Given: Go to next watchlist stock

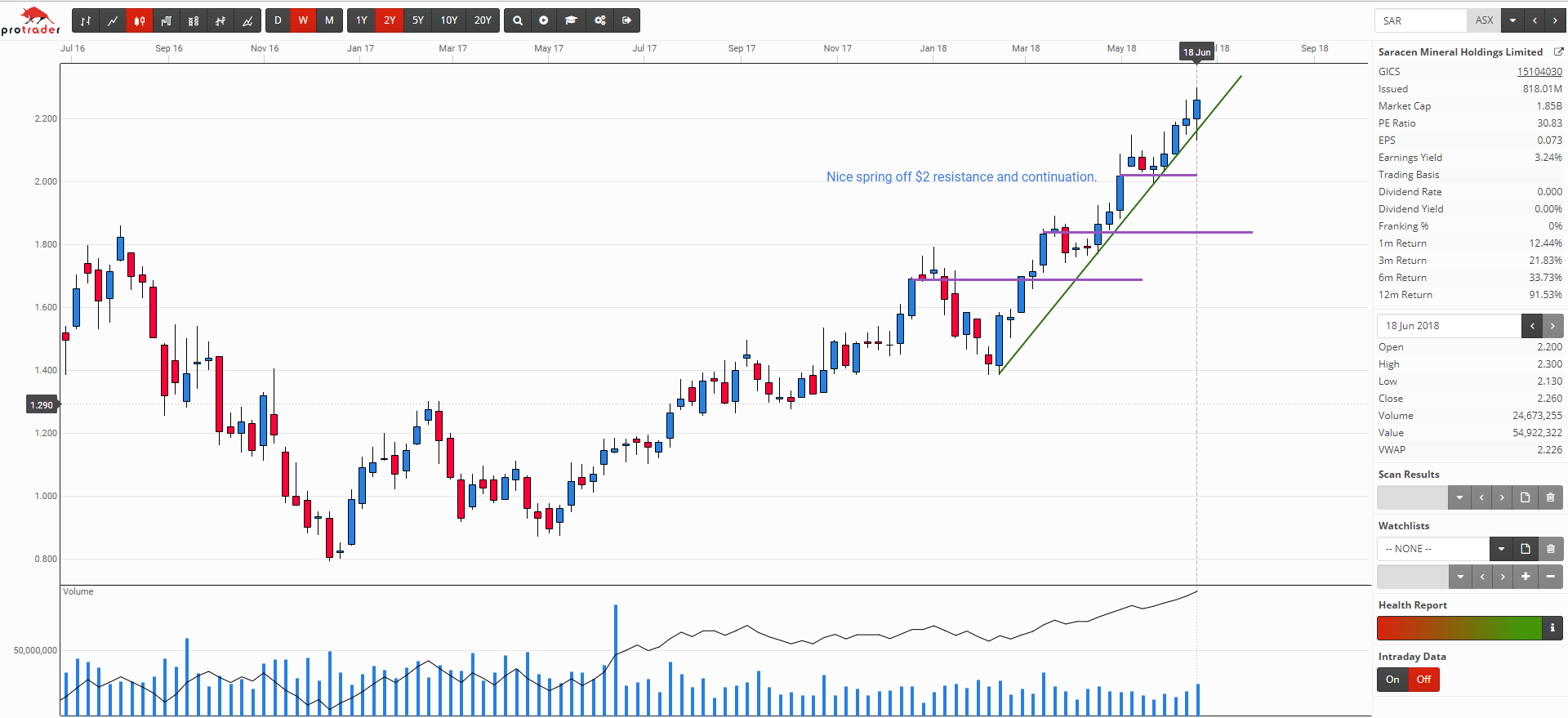Looking at the screenshot, I should coord(1502,577).
